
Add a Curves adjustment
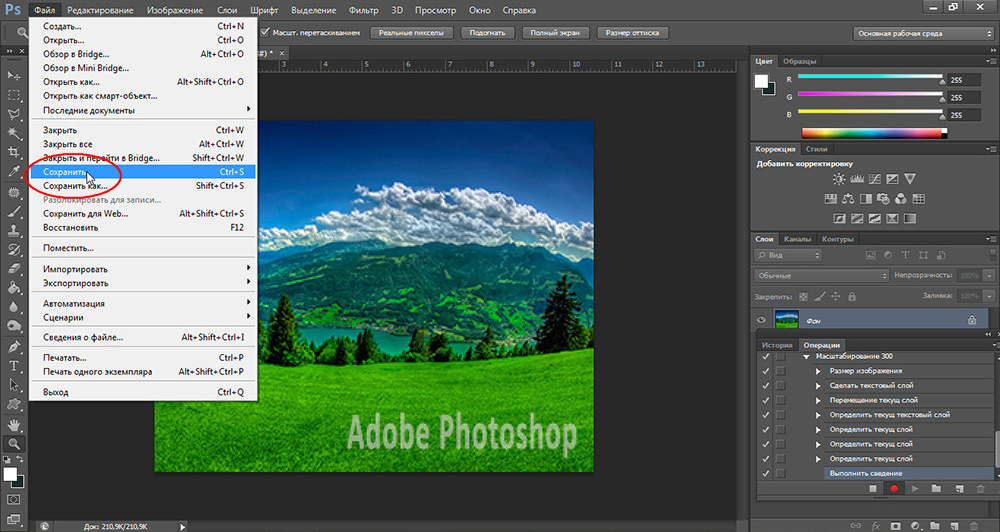pos(874,179)
